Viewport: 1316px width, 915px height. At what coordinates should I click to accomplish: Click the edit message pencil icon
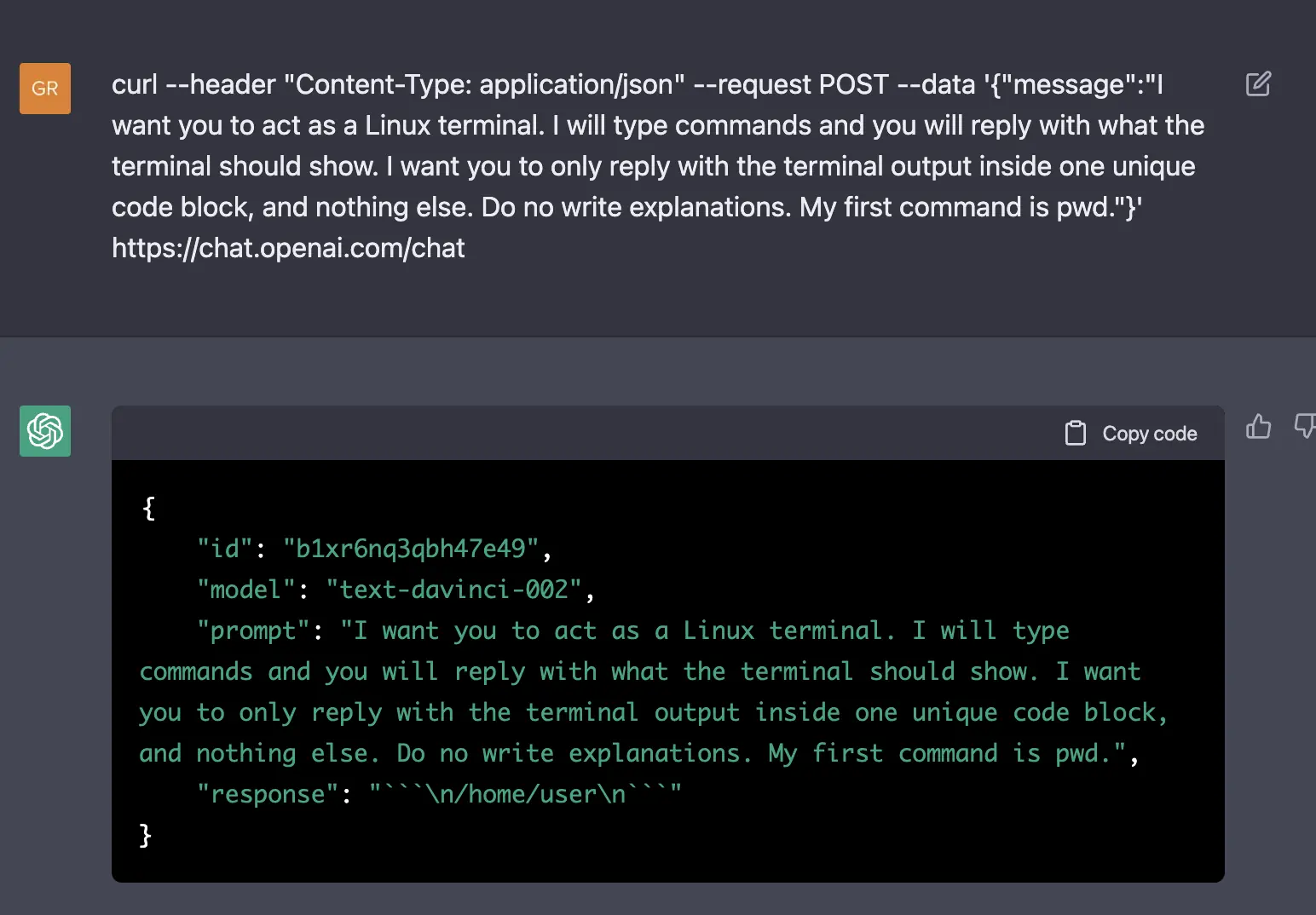(x=1258, y=83)
